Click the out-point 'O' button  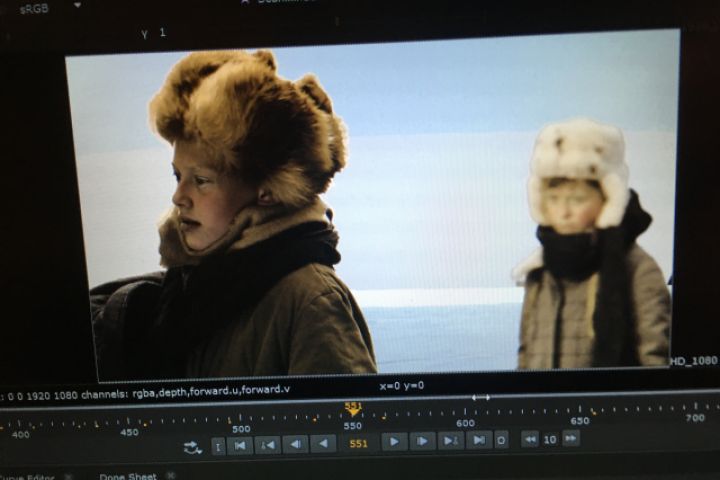[x=501, y=440]
